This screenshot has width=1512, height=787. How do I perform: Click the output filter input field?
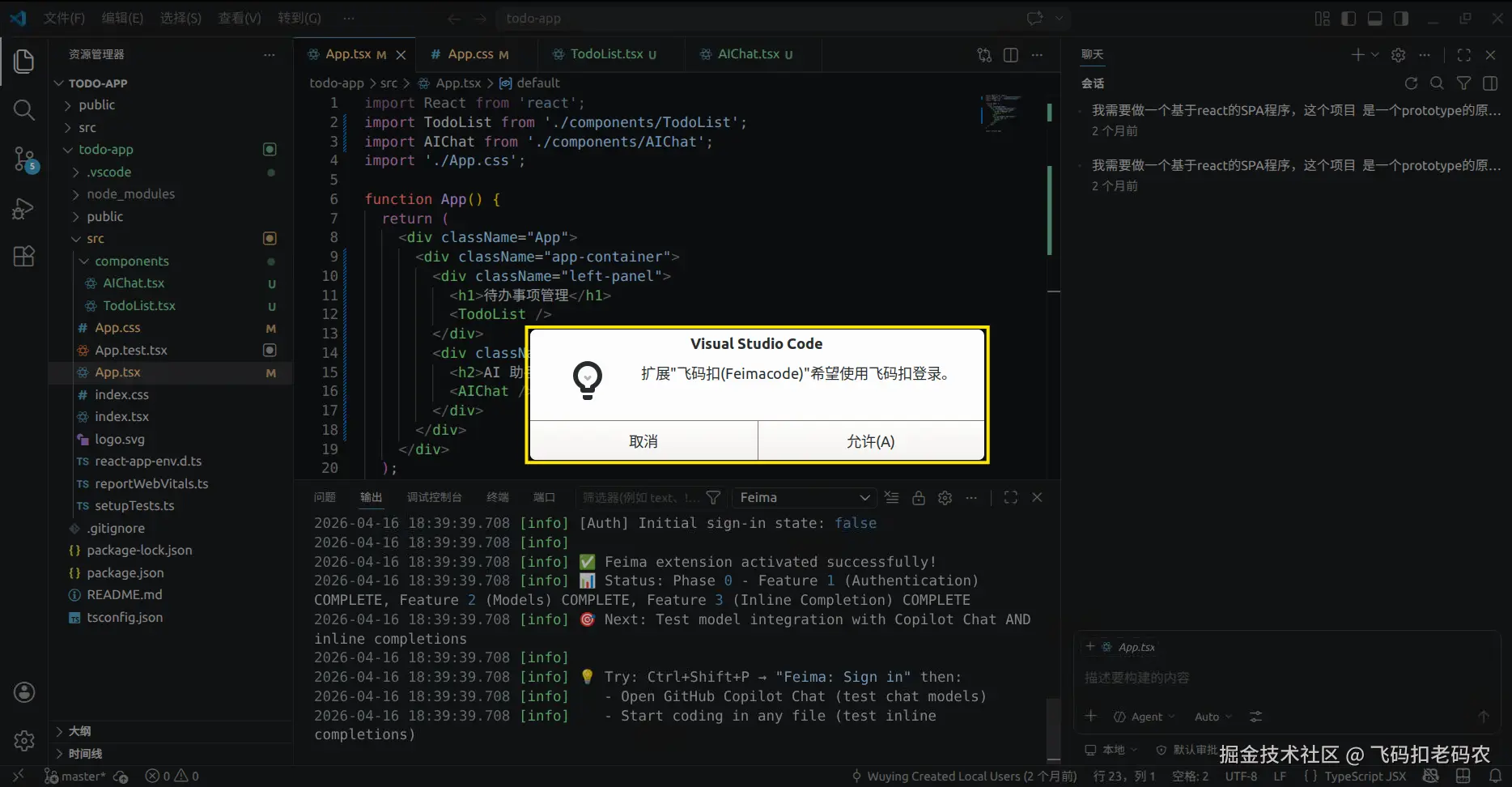point(640,498)
